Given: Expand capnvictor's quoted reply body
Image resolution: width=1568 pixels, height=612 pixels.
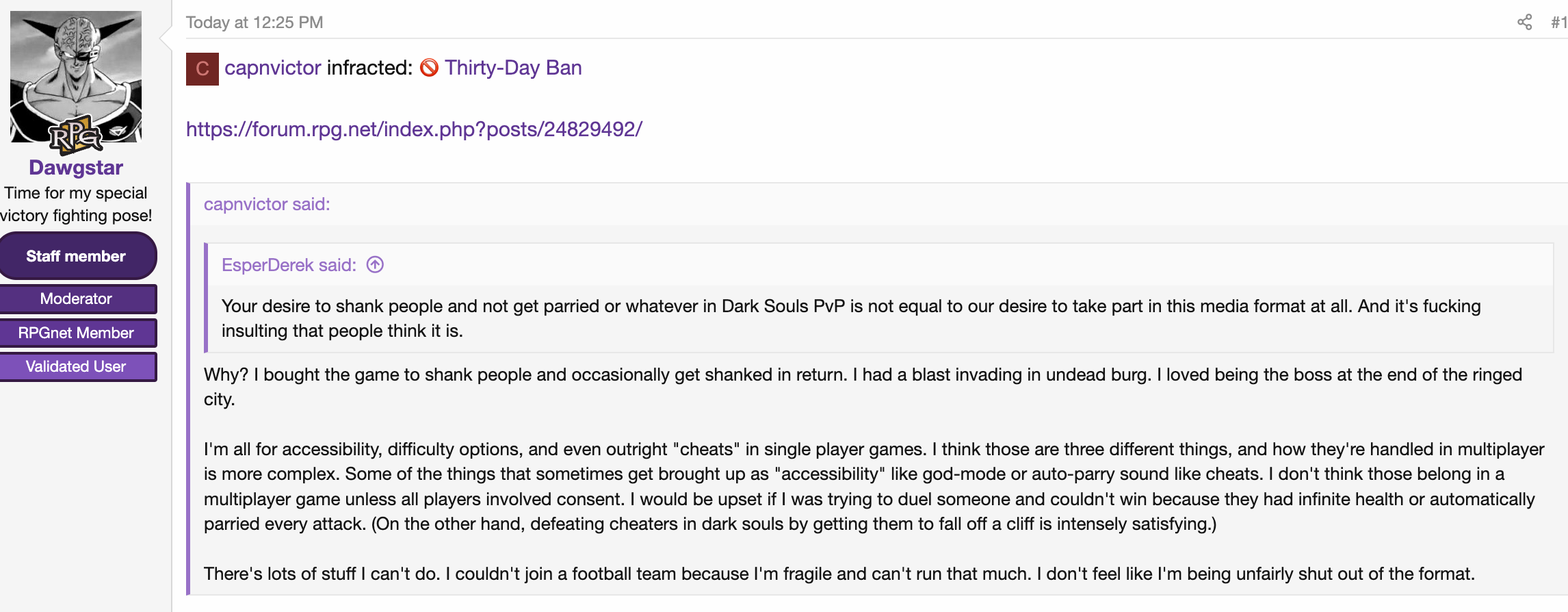Looking at the screenshot, I should (x=876, y=474).
